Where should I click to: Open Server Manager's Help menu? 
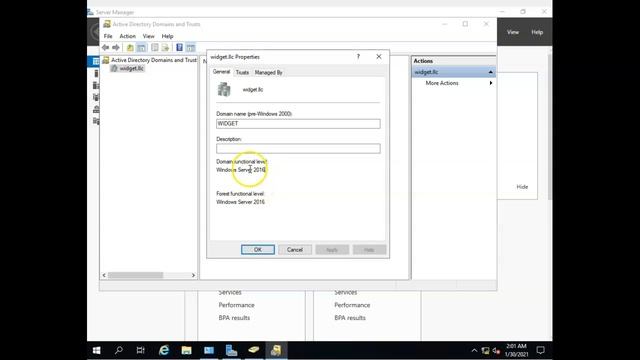[x=537, y=32]
